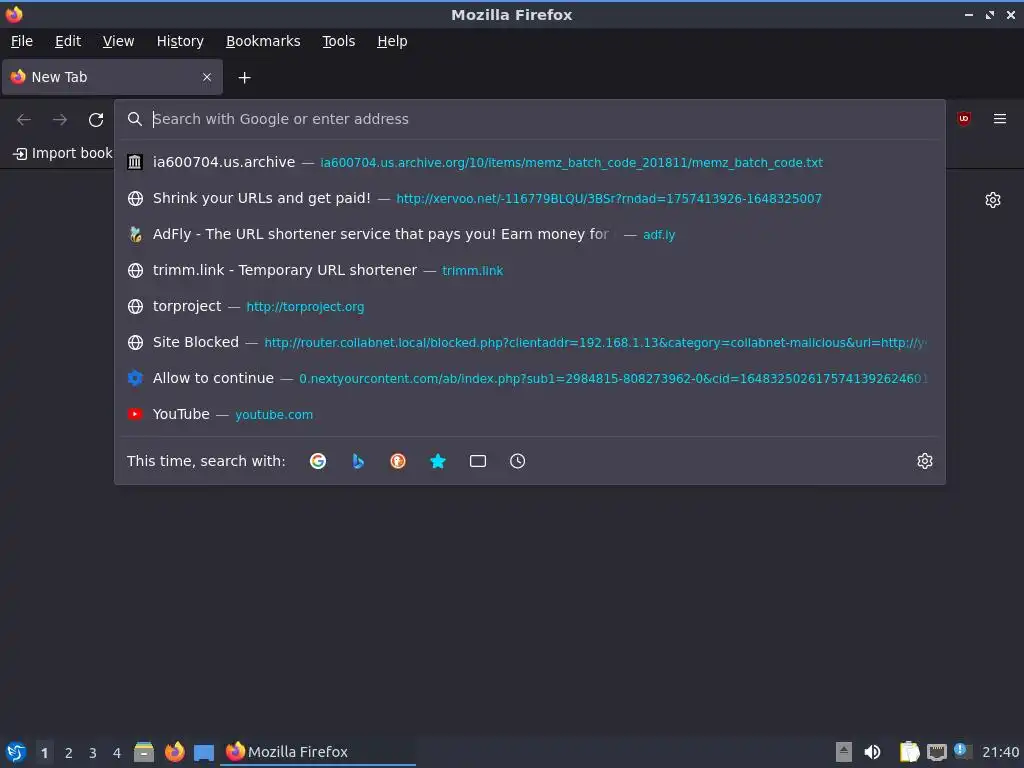Click Import bookmarks toolbar button

(x=63, y=153)
